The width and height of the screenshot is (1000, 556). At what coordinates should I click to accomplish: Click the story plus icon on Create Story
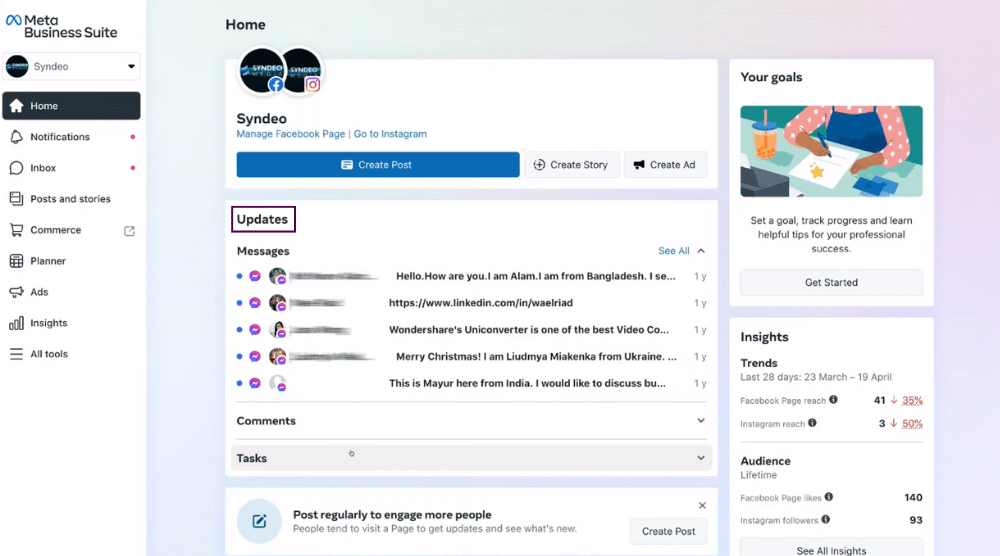539,165
